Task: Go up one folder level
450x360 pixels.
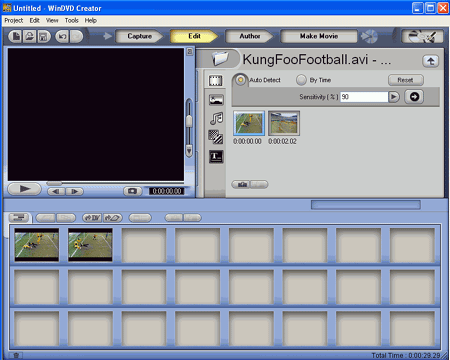Action: [430, 61]
